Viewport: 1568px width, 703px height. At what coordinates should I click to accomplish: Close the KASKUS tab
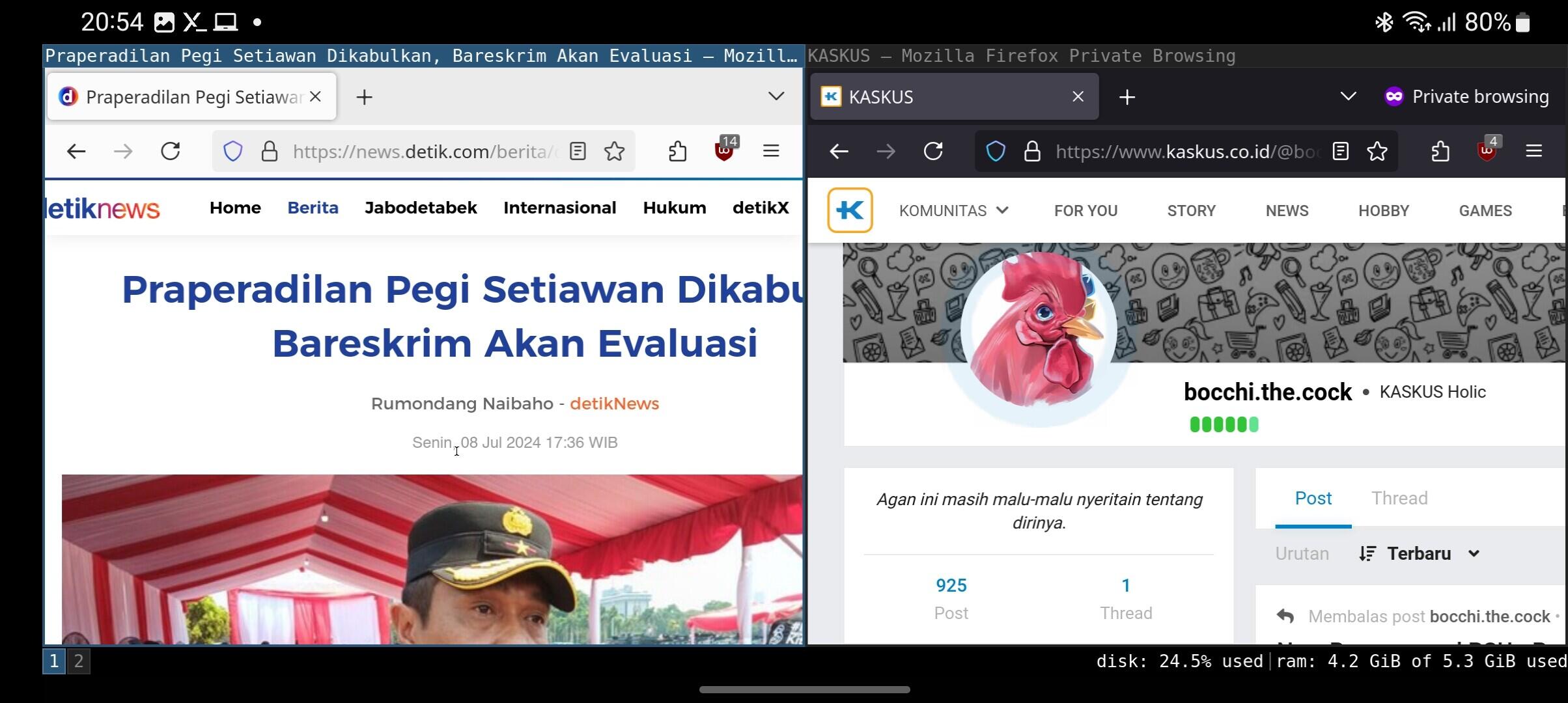[1078, 97]
